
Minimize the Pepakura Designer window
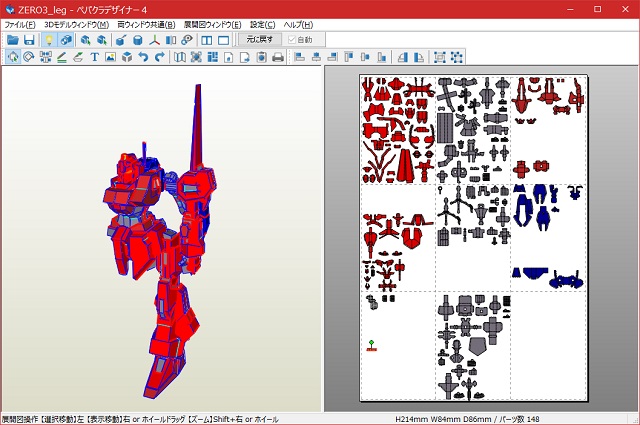pyautogui.click(x=571, y=9)
